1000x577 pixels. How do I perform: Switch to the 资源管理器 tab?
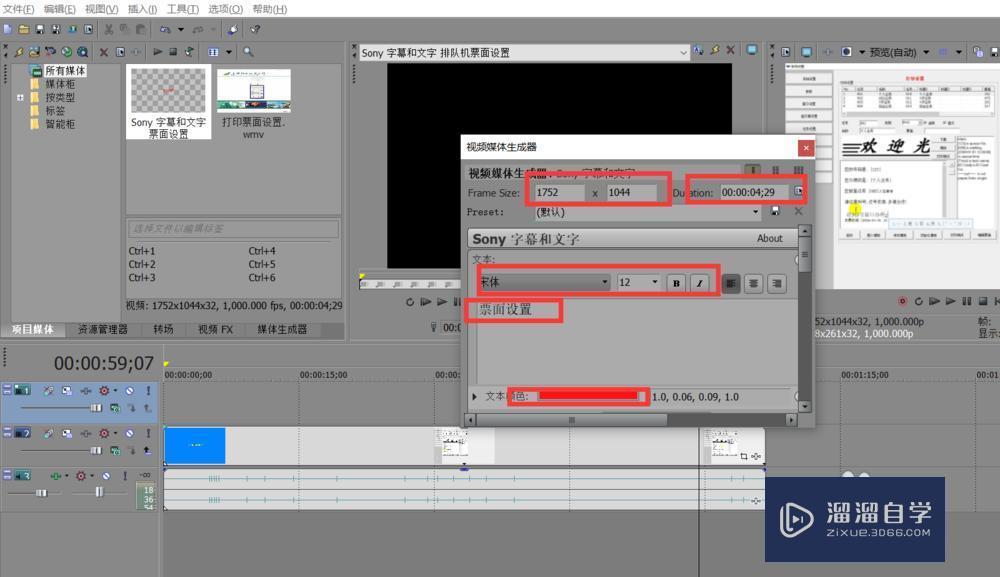pyautogui.click(x=103, y=329)
